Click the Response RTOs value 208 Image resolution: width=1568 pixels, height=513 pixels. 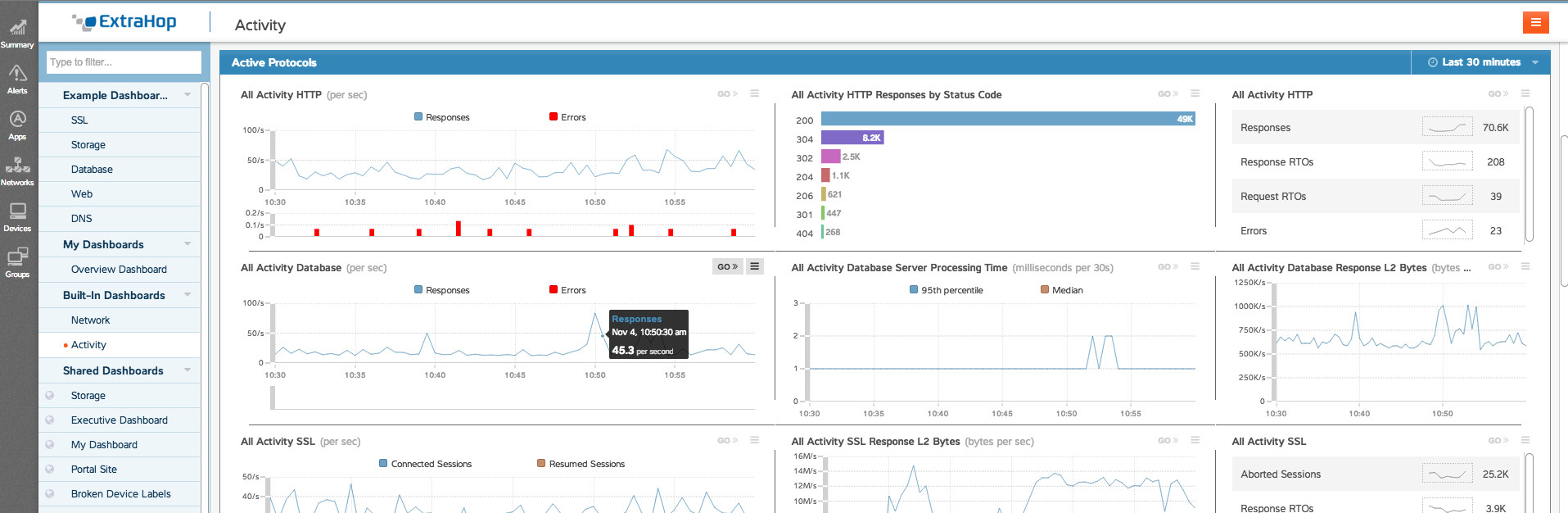click(1495, 161)
